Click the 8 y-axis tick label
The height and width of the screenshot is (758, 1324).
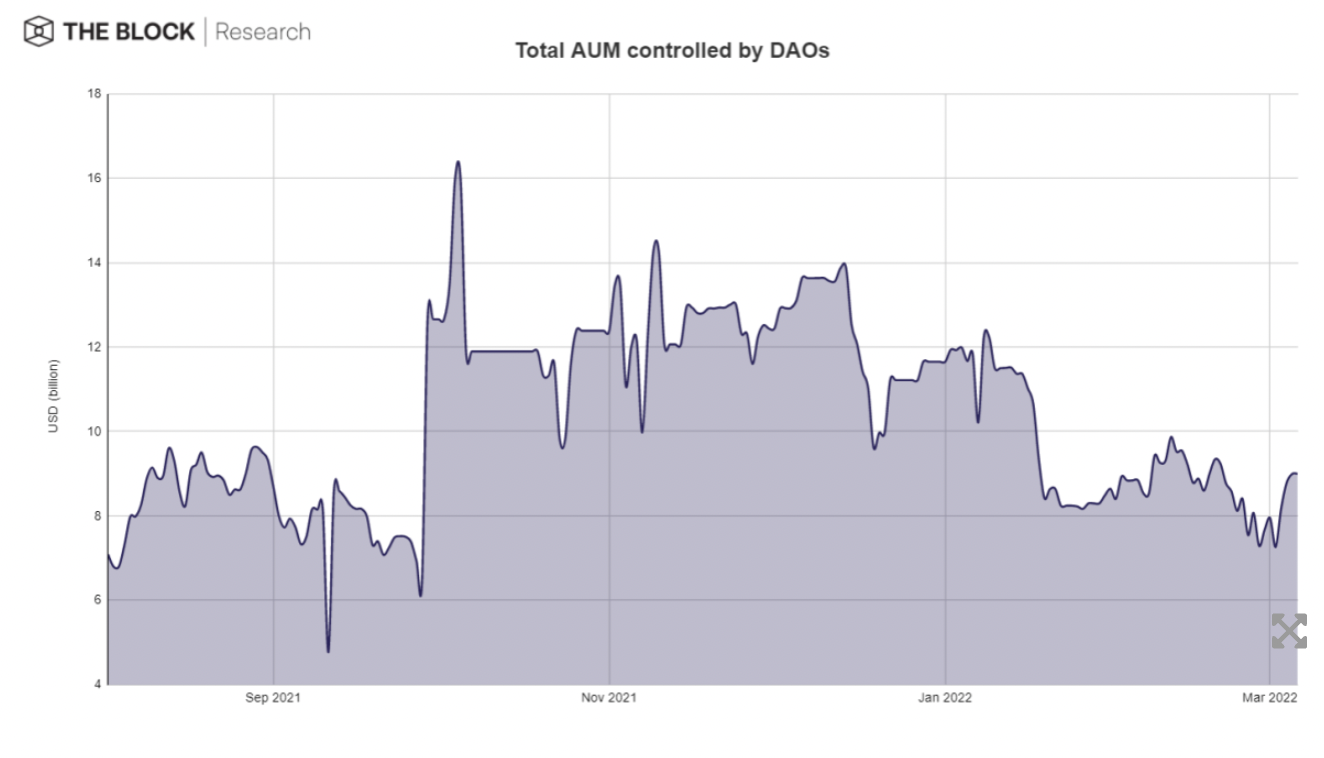tap(96, 516)
